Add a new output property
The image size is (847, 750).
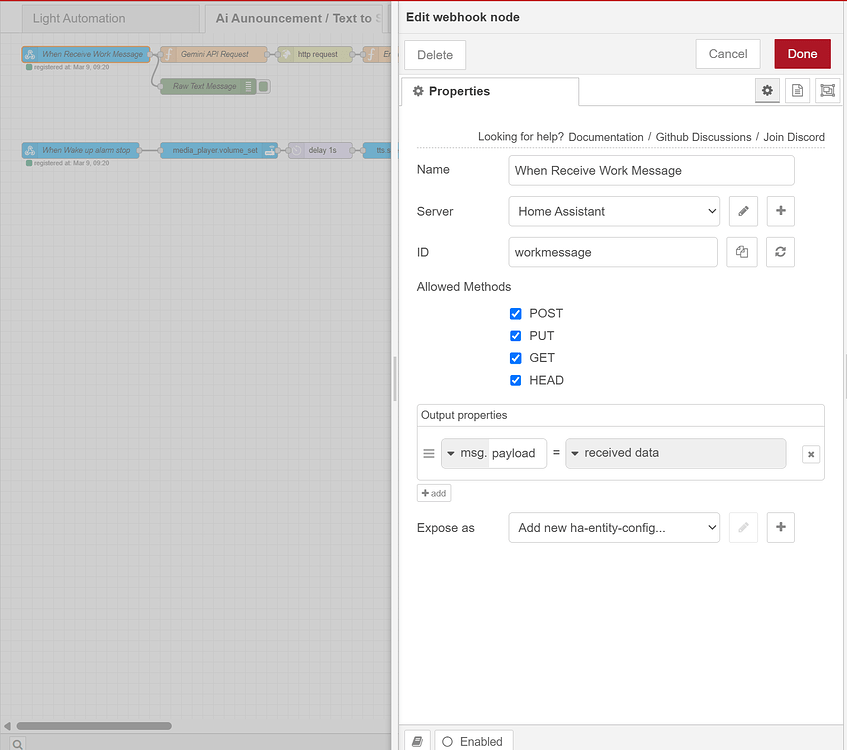[x=434, y=493]
